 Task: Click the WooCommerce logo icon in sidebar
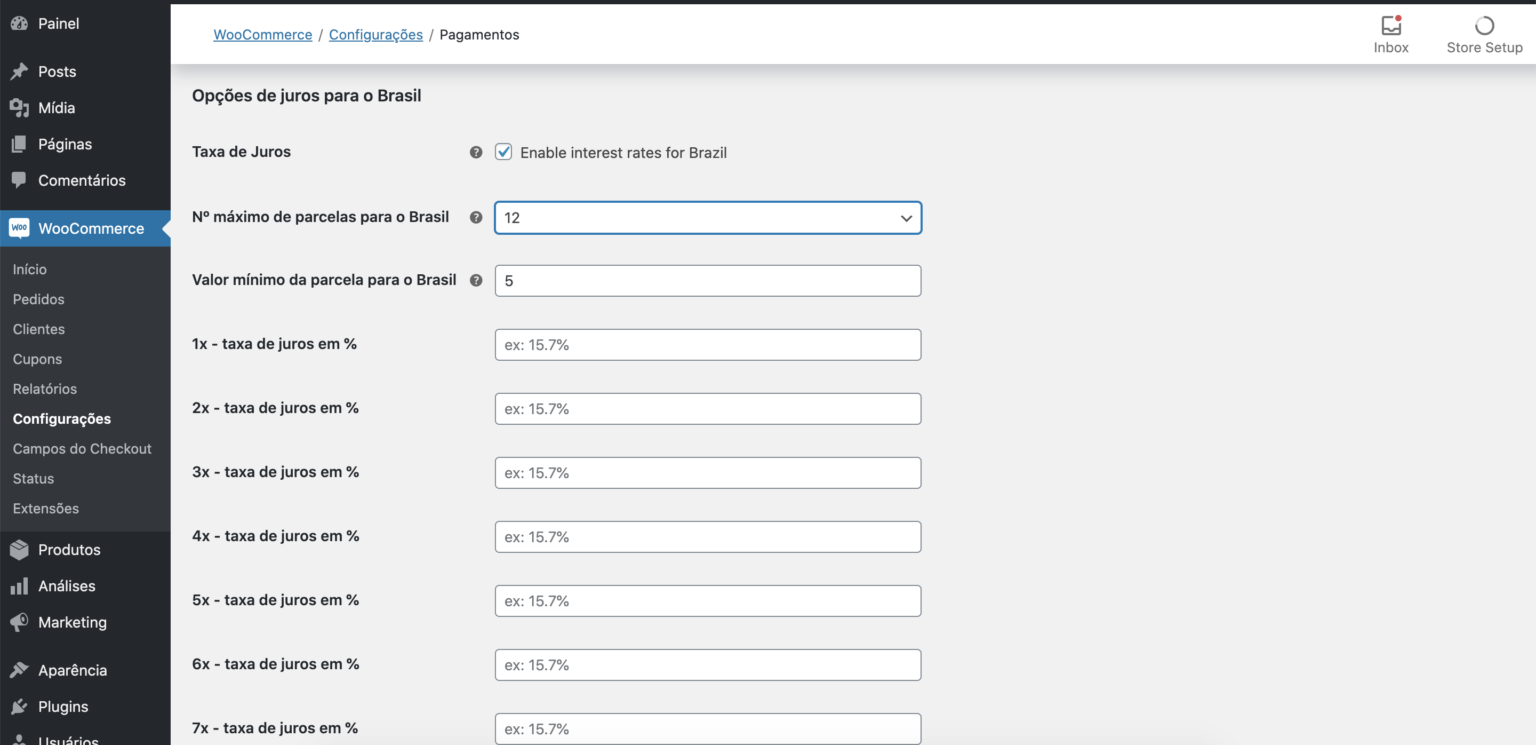click(19, 228)
